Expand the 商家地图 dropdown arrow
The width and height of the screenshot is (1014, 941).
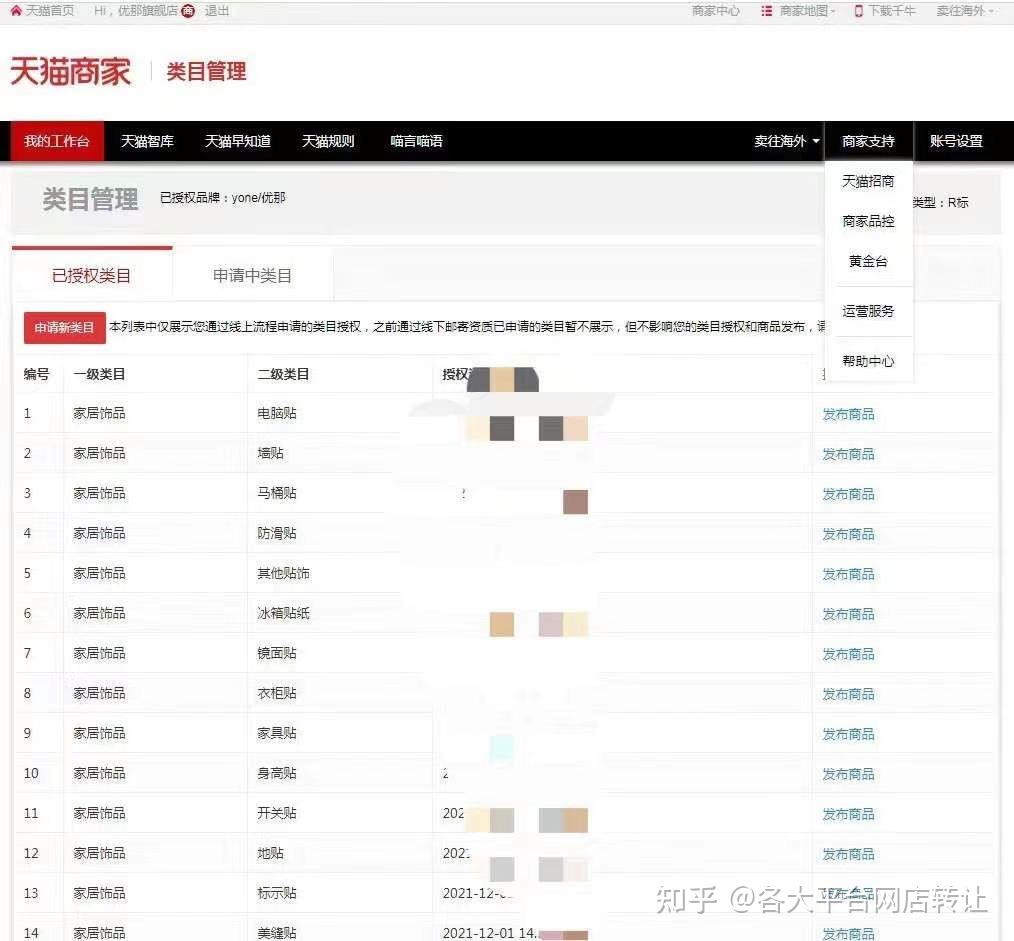point(833,11)
